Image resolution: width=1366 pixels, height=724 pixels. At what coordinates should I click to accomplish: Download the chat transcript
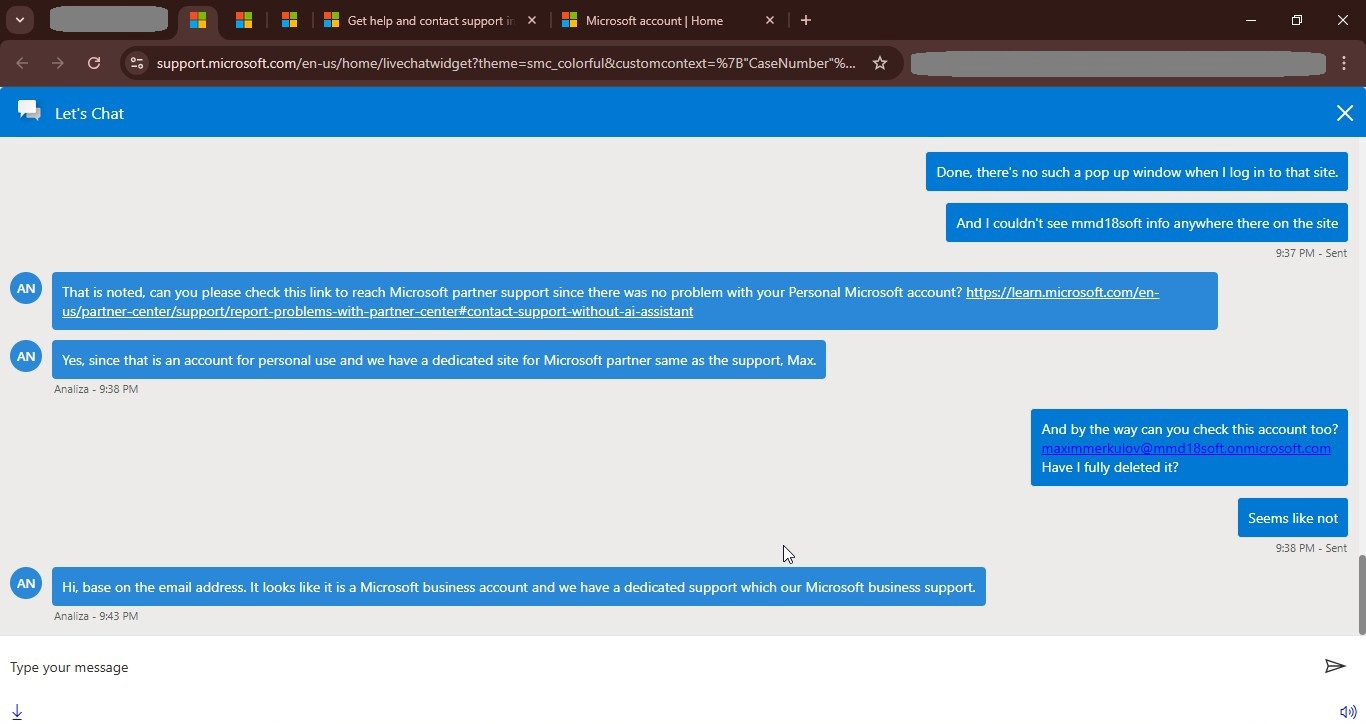tap(17, 712)
